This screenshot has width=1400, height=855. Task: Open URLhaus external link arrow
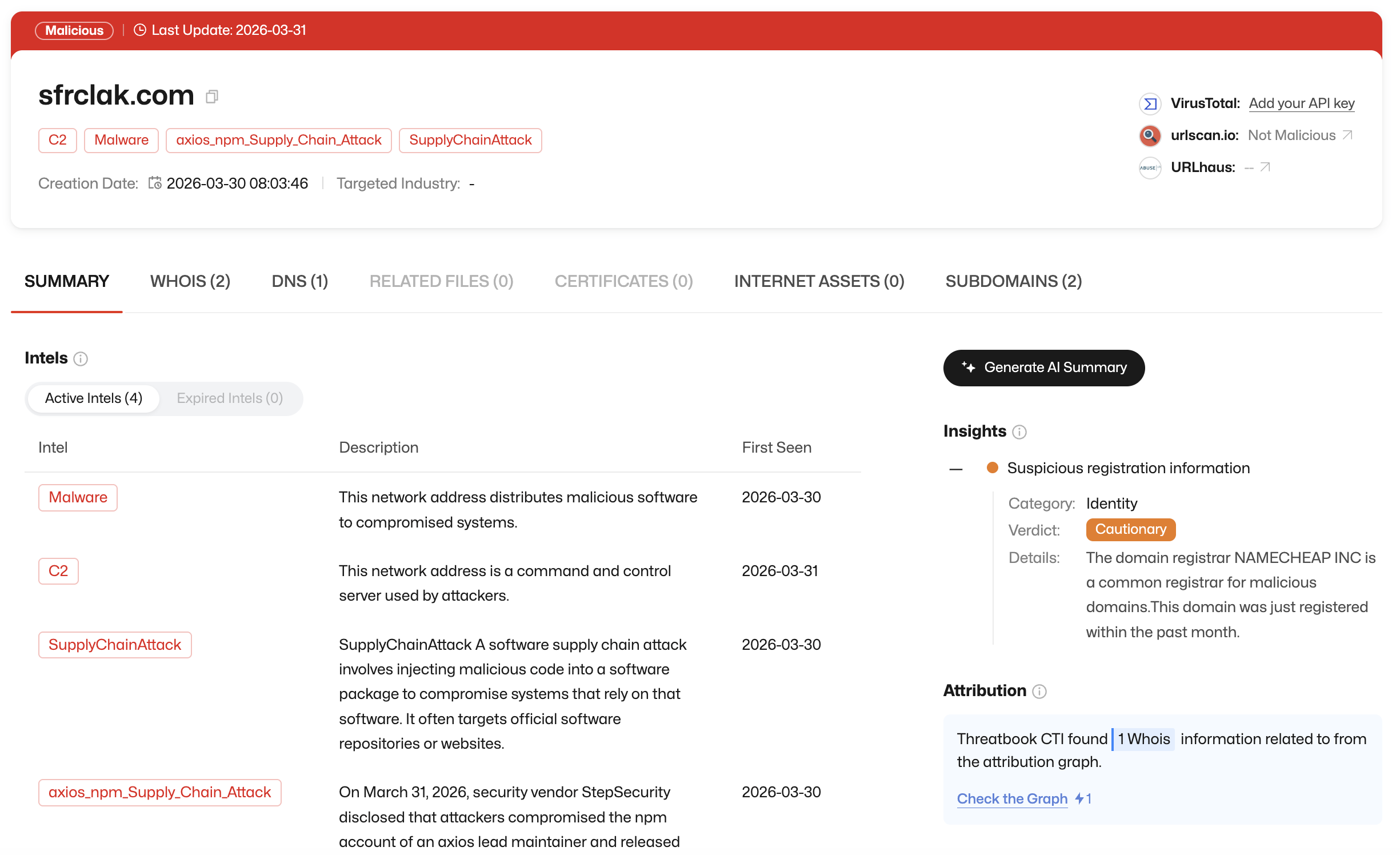pyautogui.click(x=1265, y=167)
